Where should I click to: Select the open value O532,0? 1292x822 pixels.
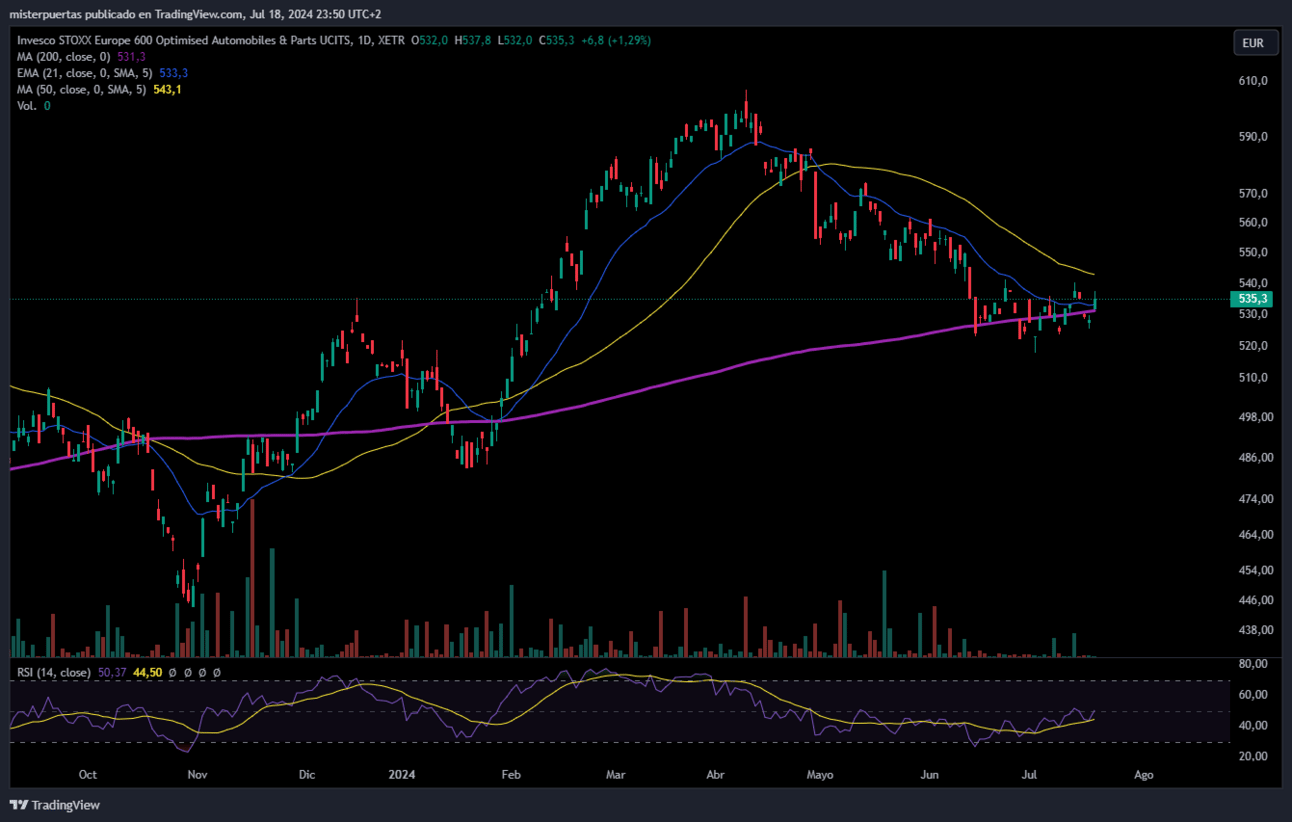[430, 41]
